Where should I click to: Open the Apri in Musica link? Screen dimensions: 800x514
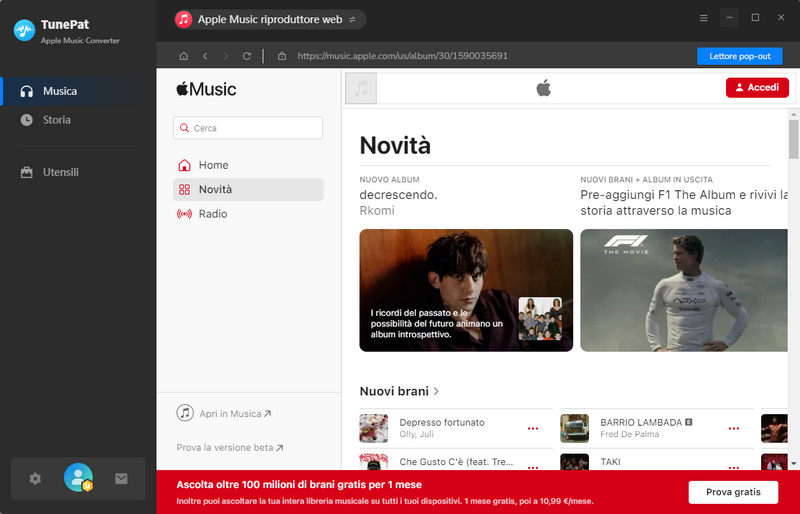[x=224, y=413]
